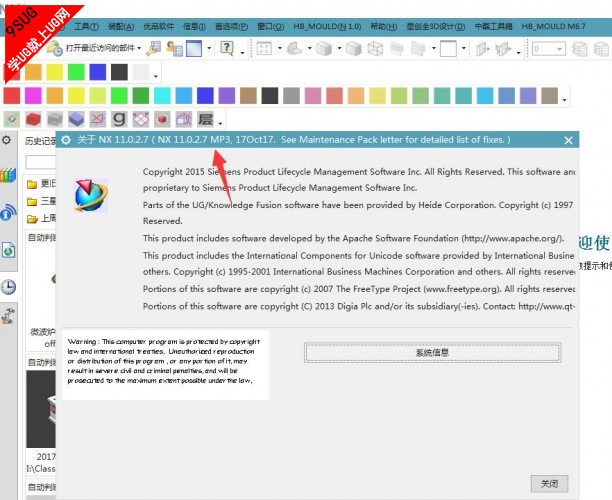Click the layer icon labeled 层
Image resolution: width=612 pixels, height=500 pixels.
pyautogui.click(x=205, y=119)
